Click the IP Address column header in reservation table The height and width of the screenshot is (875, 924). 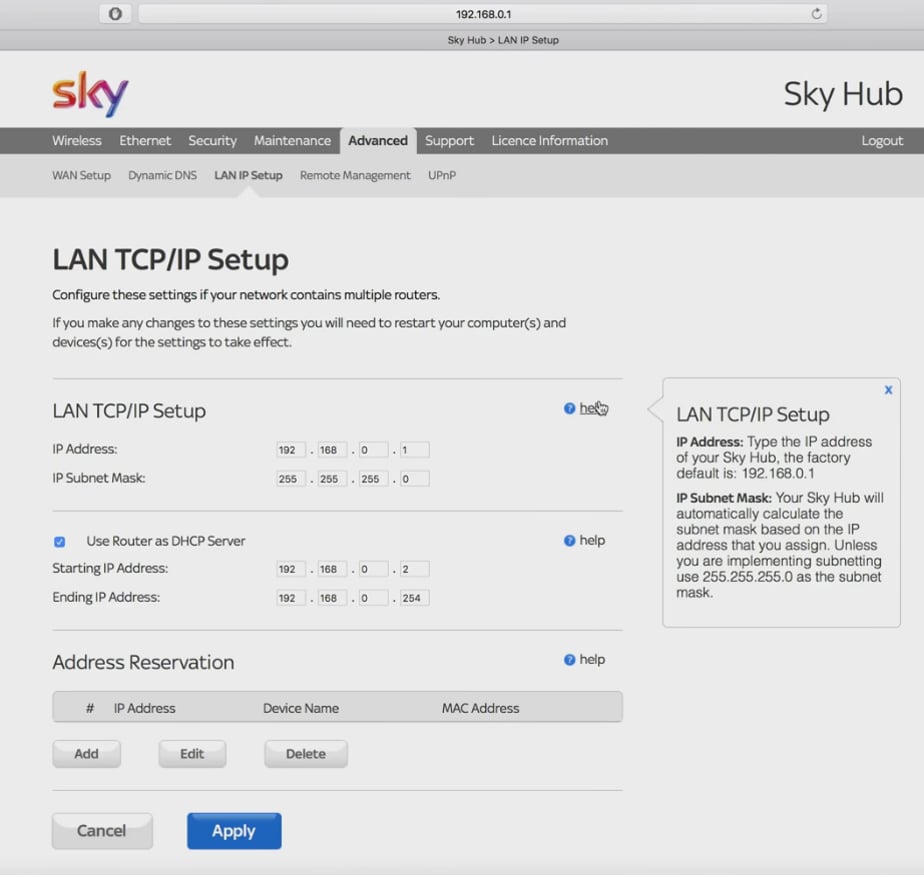(144, 708)
